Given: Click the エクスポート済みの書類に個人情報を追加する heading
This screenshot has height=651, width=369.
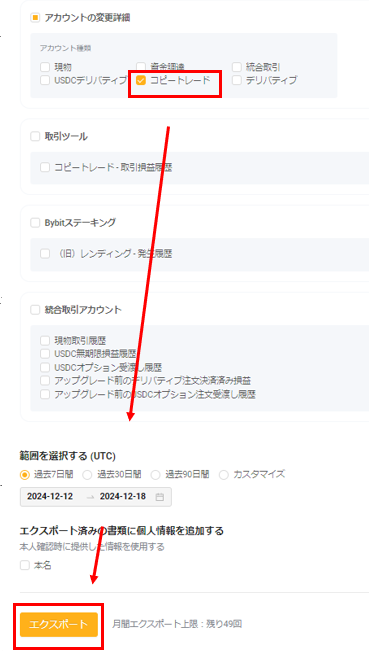Looking at the screenshot, I should pos(122,531).
